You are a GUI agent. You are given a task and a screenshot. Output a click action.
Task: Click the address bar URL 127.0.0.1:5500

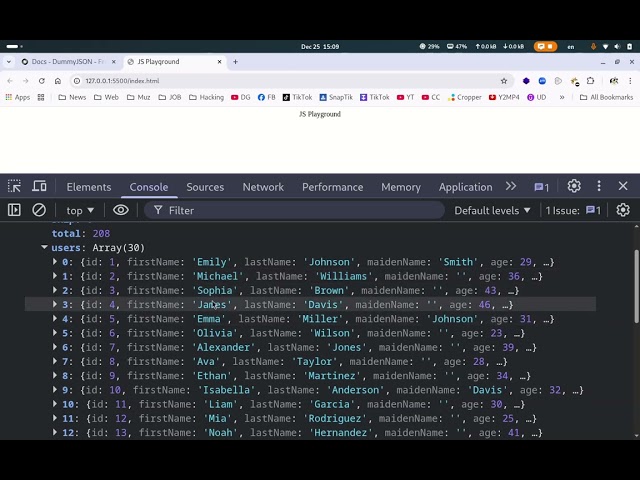tap(122, 81)
